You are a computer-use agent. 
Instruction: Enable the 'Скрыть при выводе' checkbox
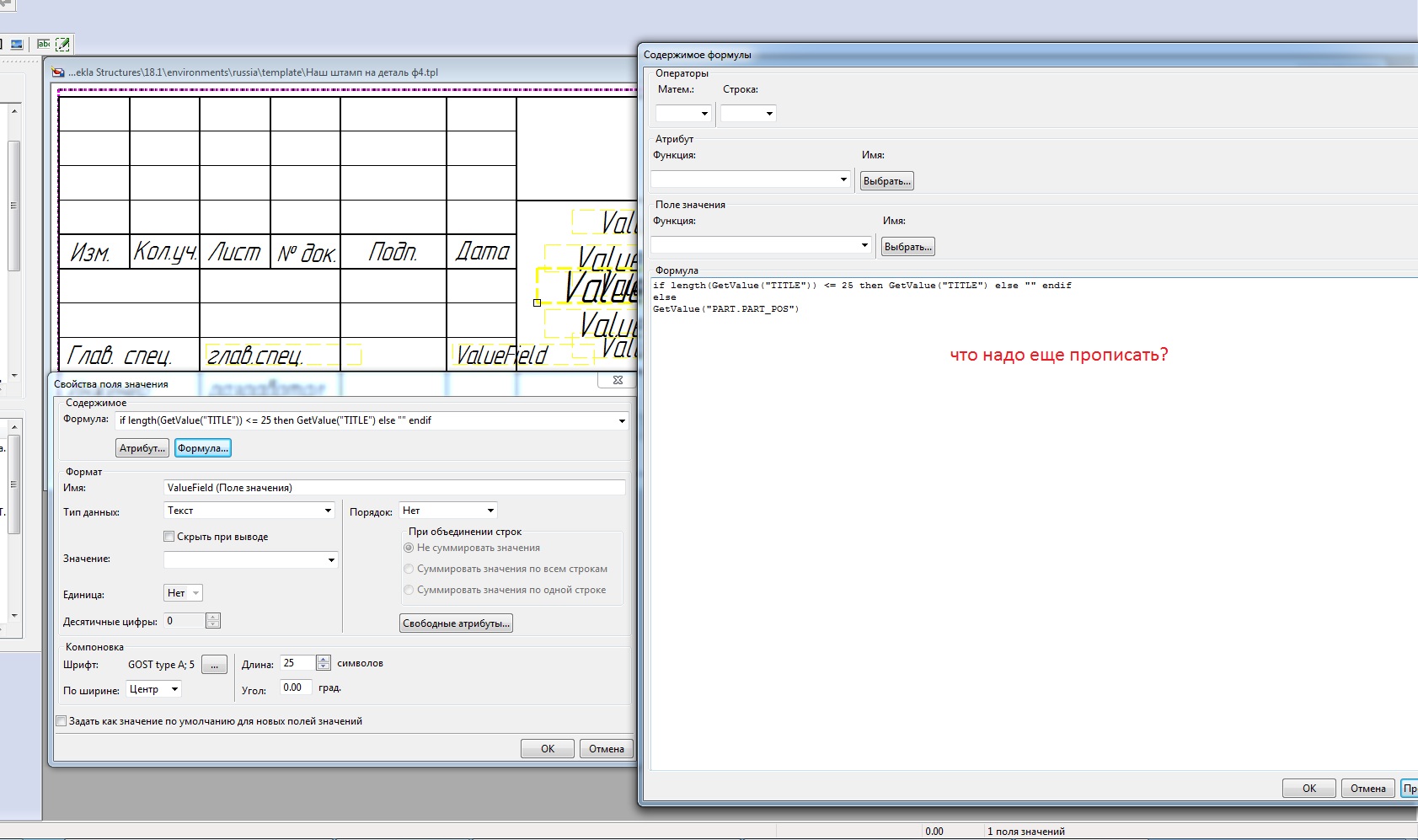tap(169, 537)
